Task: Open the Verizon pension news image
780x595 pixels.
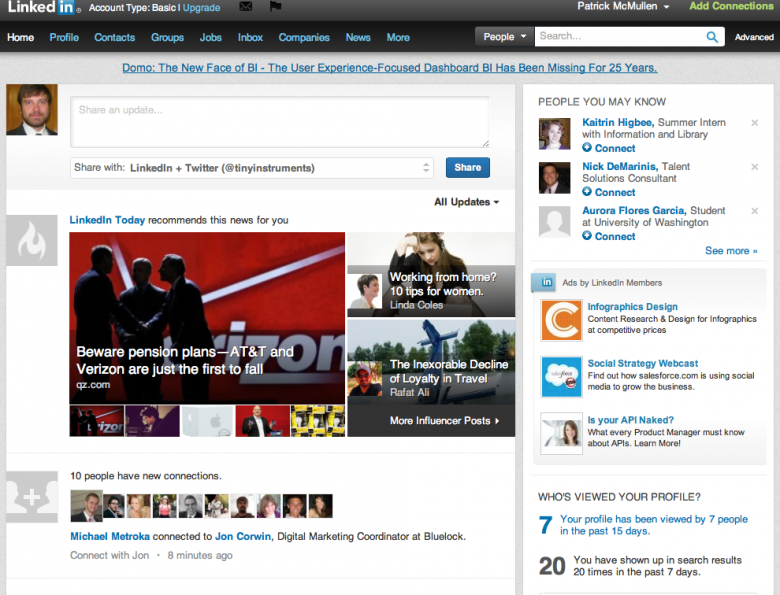Action: pyautogui.click(x=207, y=318)
